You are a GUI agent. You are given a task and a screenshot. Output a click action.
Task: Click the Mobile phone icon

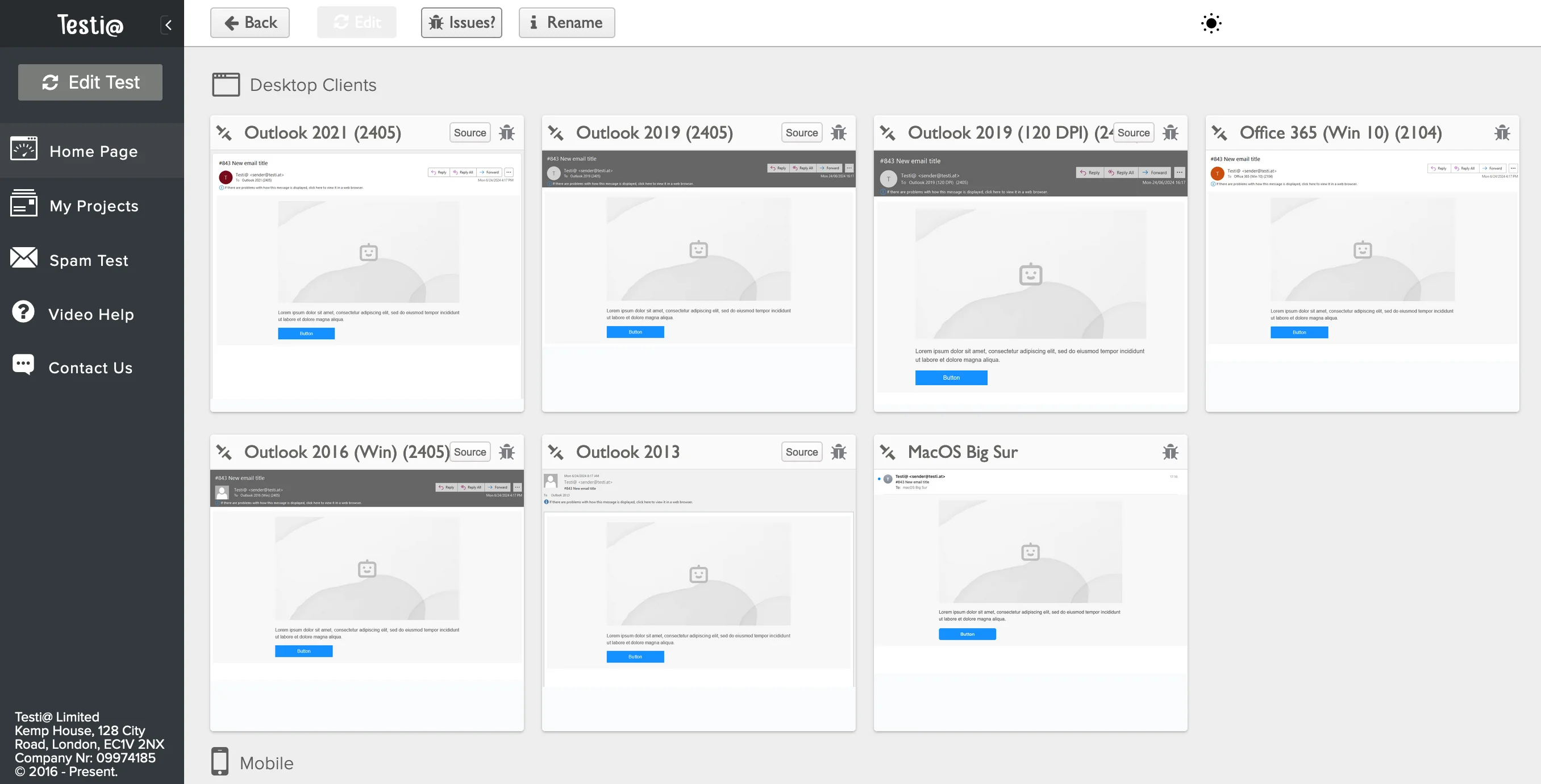[220, 761]
